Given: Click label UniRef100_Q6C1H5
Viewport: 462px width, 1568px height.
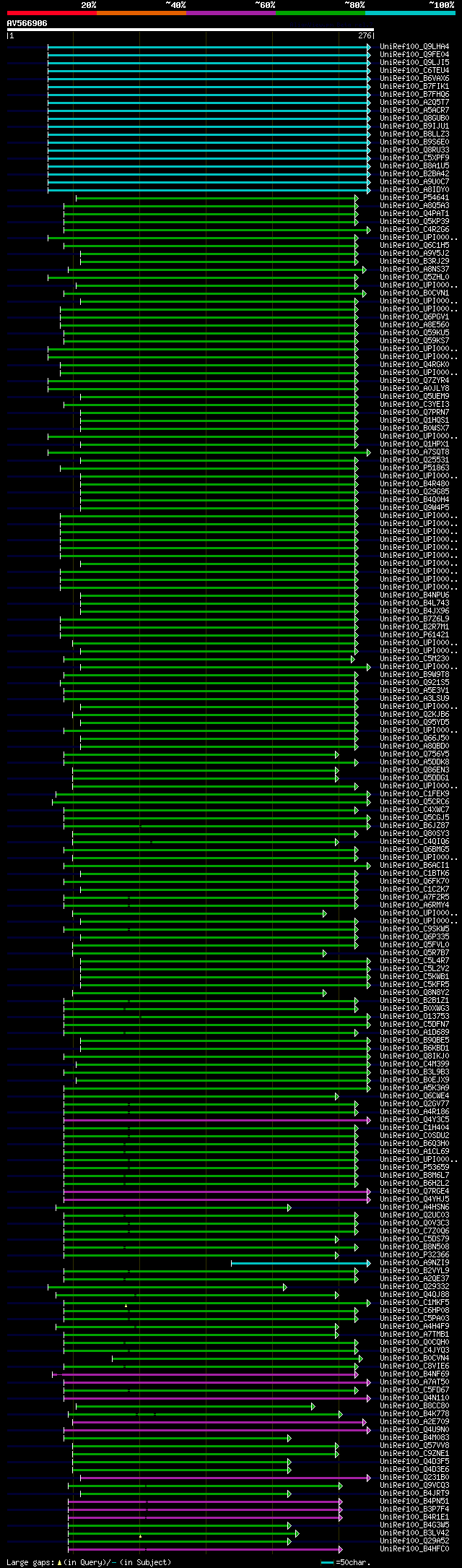Looking at the screenshot, I should pos(414,246).
